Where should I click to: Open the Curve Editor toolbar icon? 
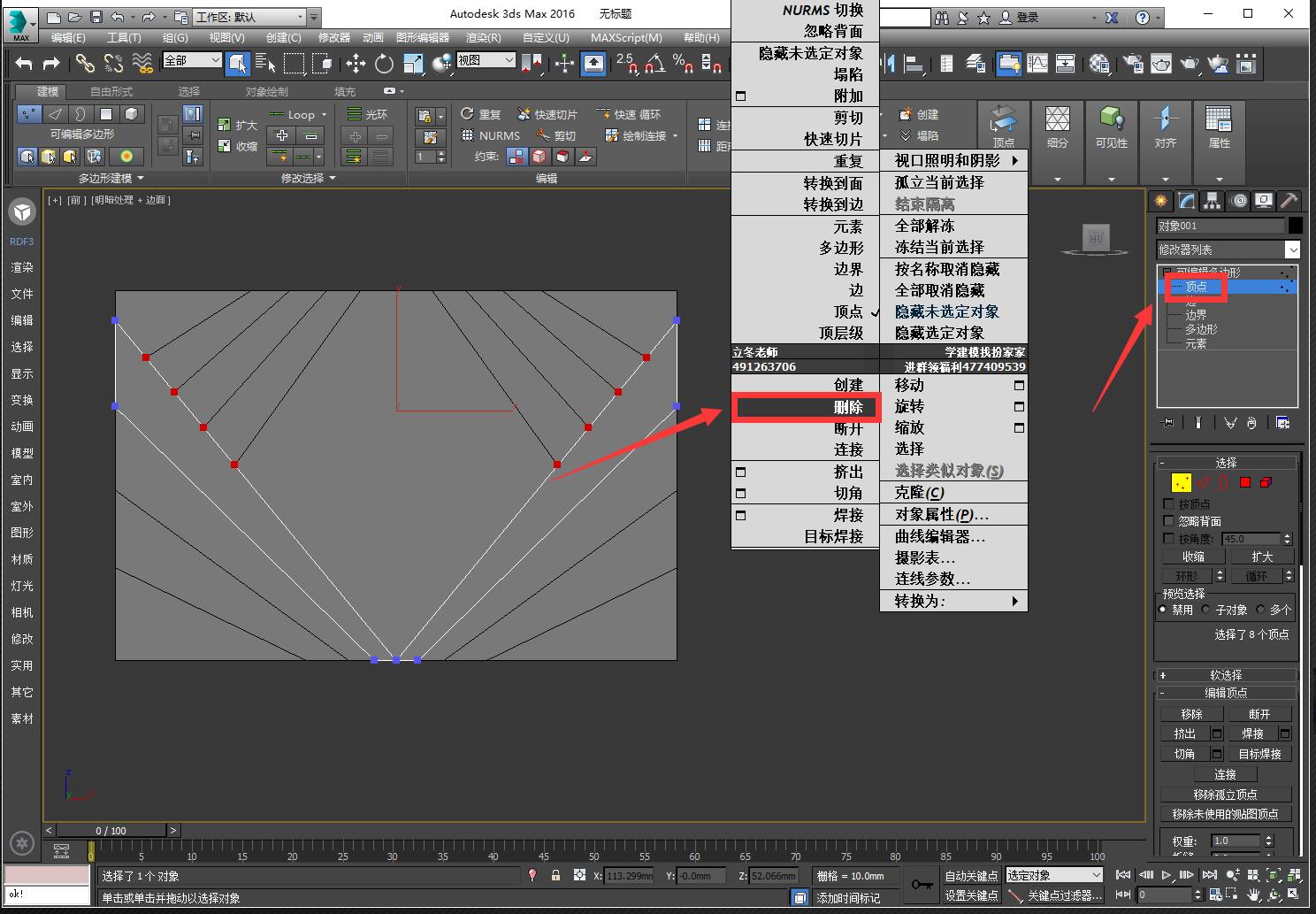tap(1037, 63)
